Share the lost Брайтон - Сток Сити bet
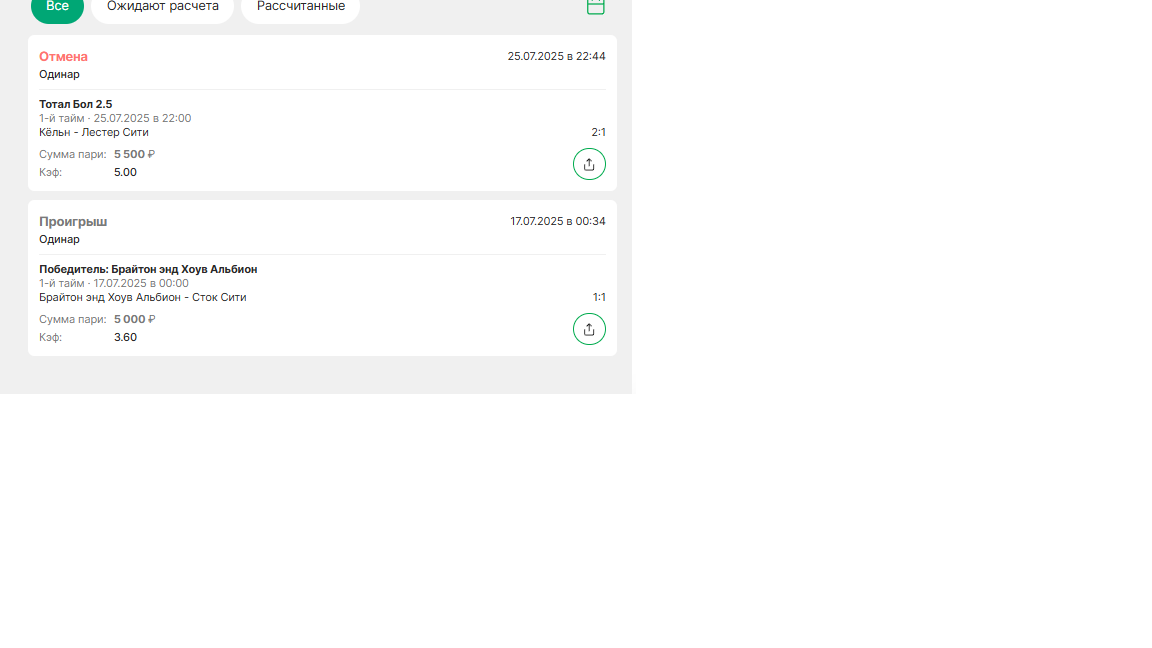1152x648 pixels. click(x=589, y=329)
